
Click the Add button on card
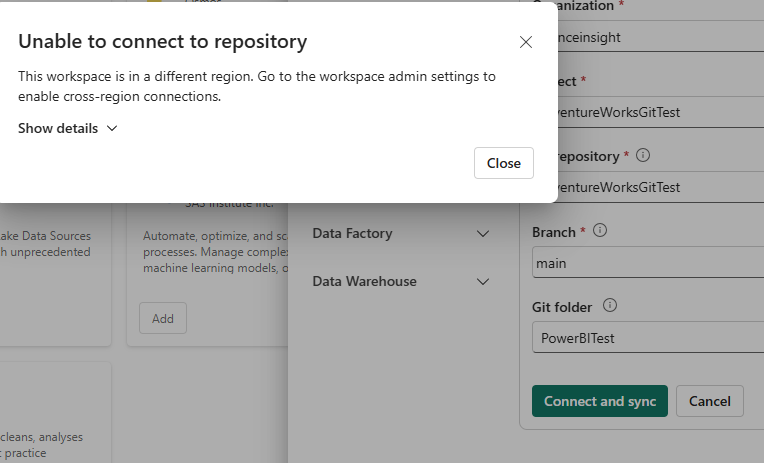163,318
